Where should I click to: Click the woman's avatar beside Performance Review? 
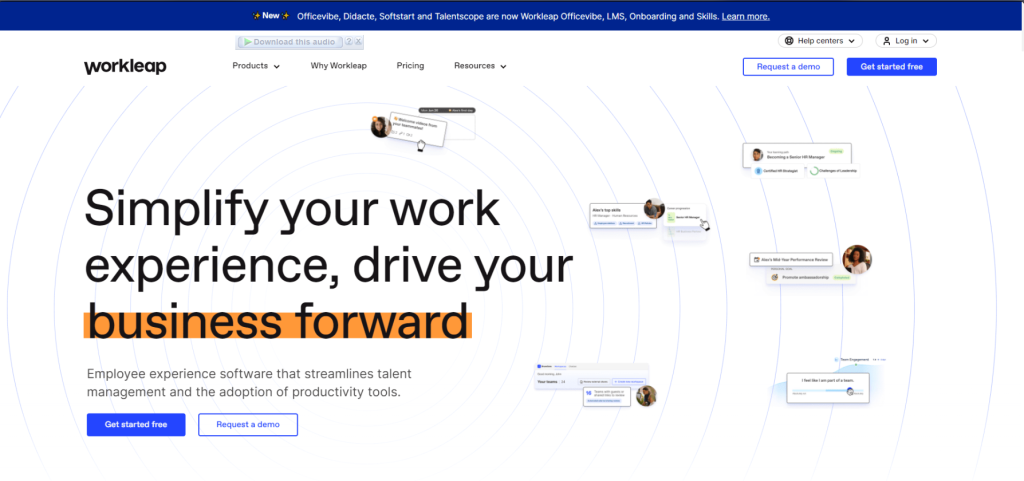pyautogui.click(x=857, y=260)
